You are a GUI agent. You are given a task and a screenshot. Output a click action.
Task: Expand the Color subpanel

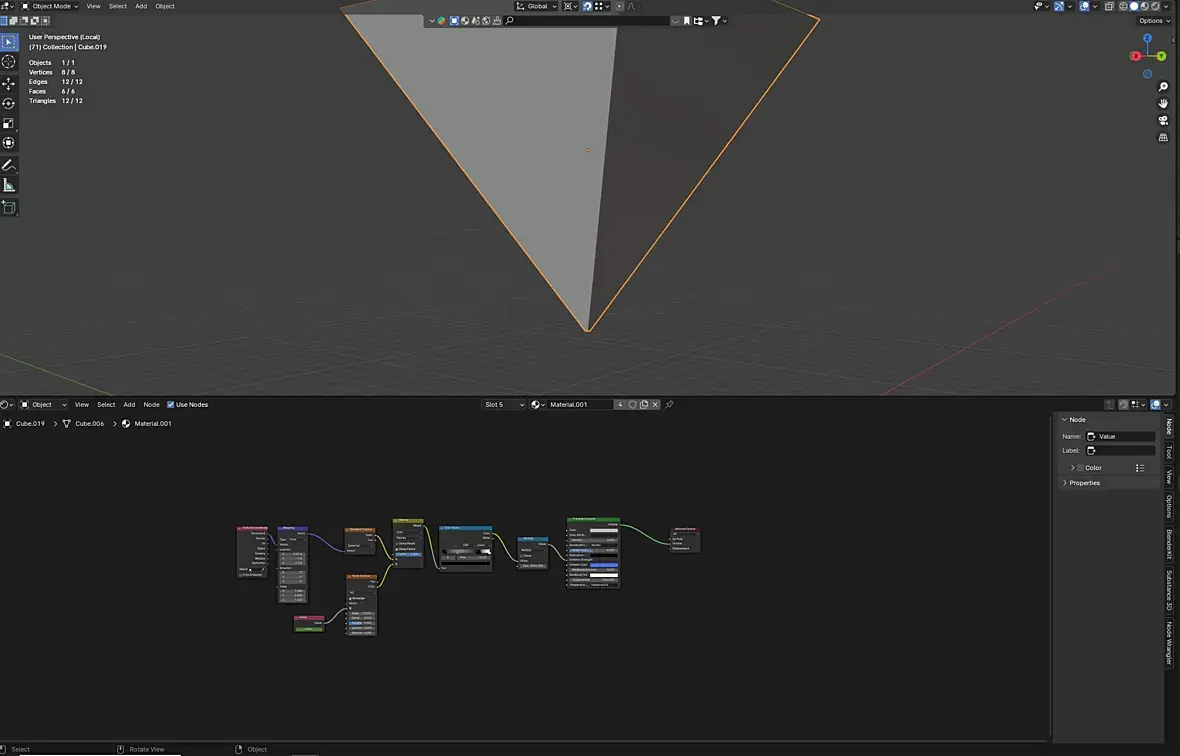click(1072, 468)
